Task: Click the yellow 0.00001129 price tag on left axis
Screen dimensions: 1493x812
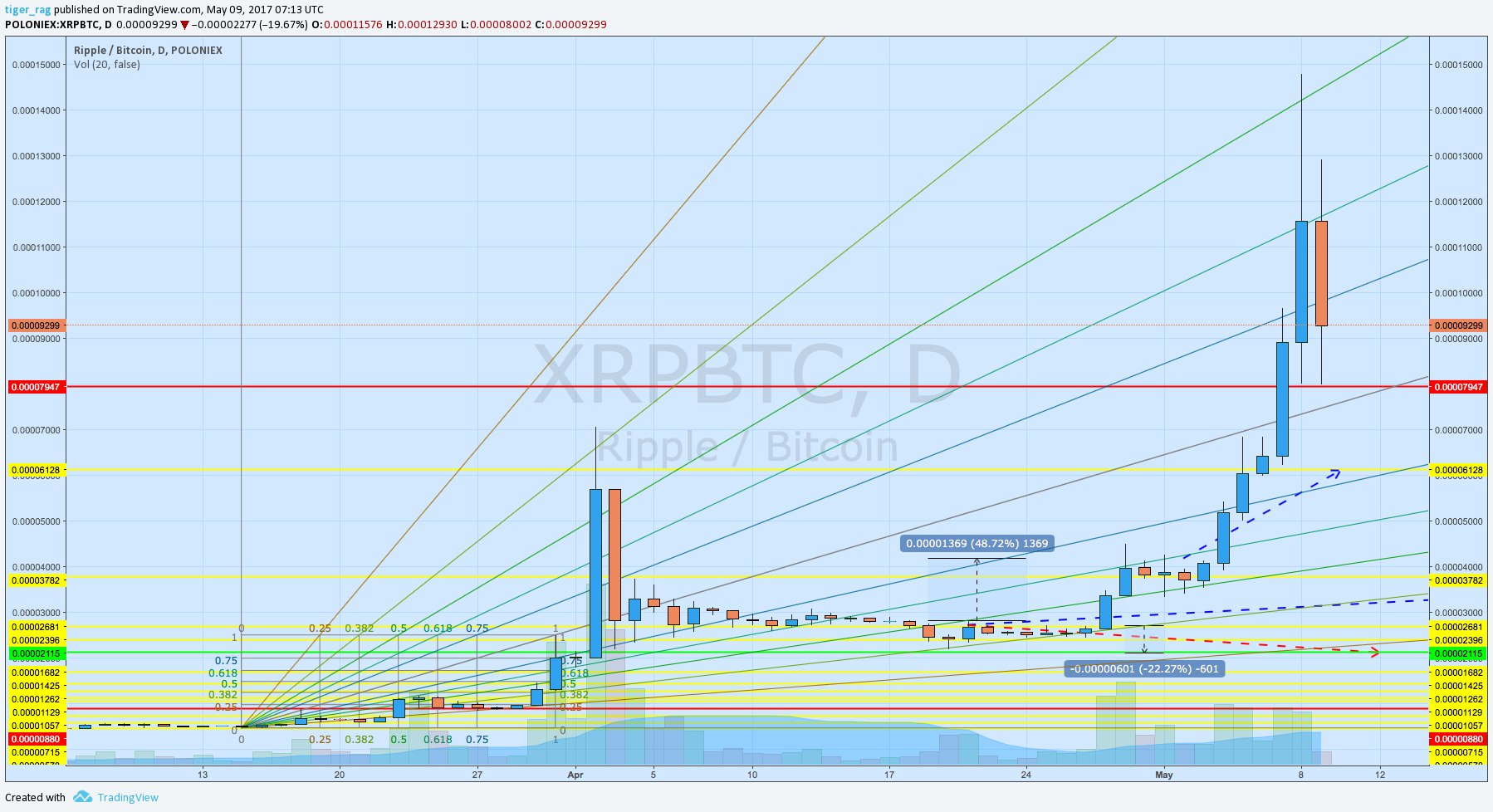Action: (x=37, y=712)
